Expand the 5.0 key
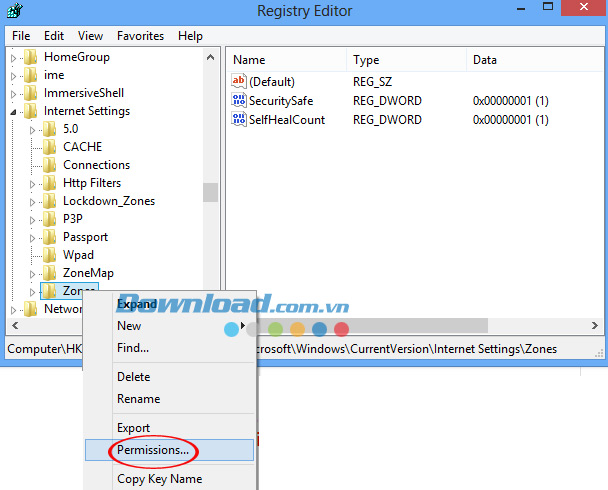The width and height of the screenshot is (608, 490). point(33,130)
